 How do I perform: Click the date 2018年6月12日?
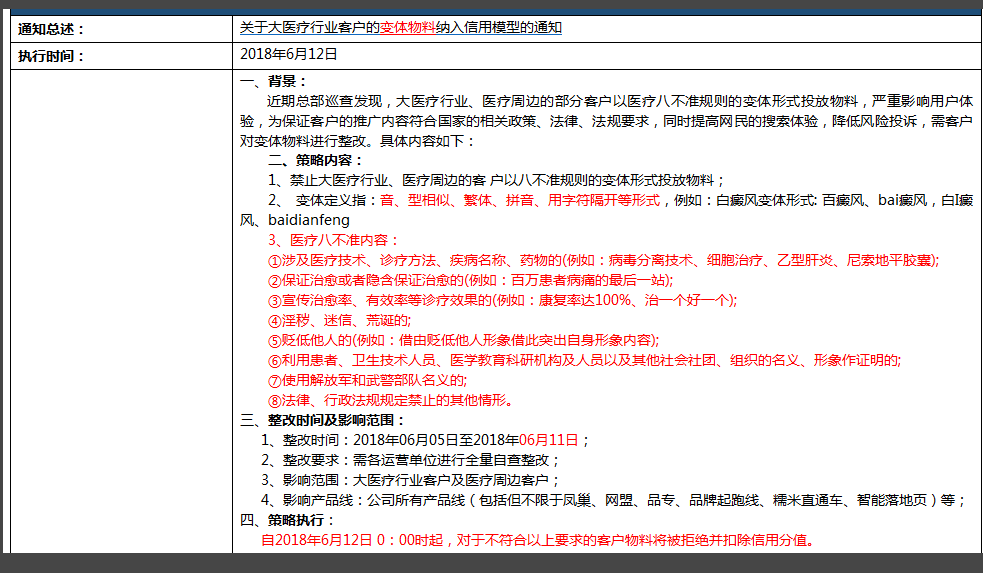pos(288,54)
